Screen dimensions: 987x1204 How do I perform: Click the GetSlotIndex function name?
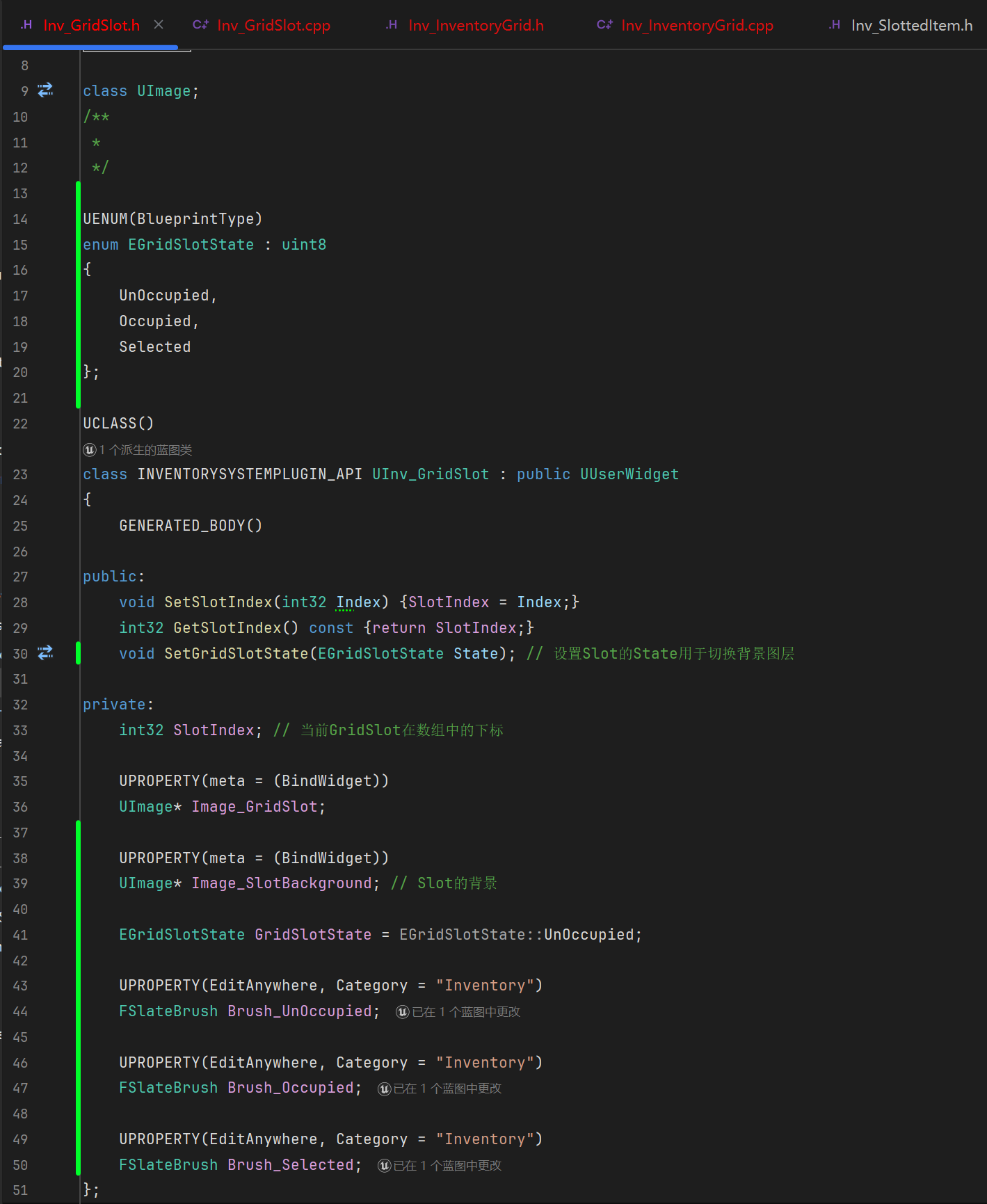point(227,628)
